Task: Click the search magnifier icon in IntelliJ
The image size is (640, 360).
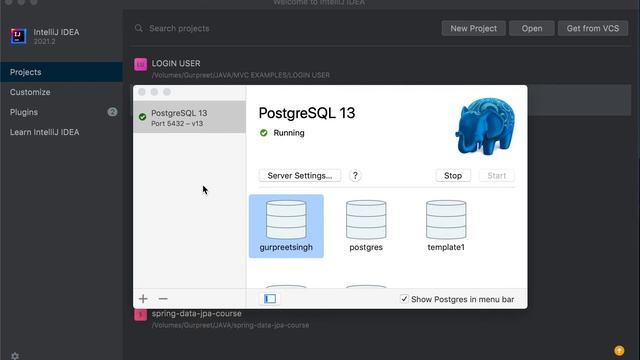Action: (139, 28)
